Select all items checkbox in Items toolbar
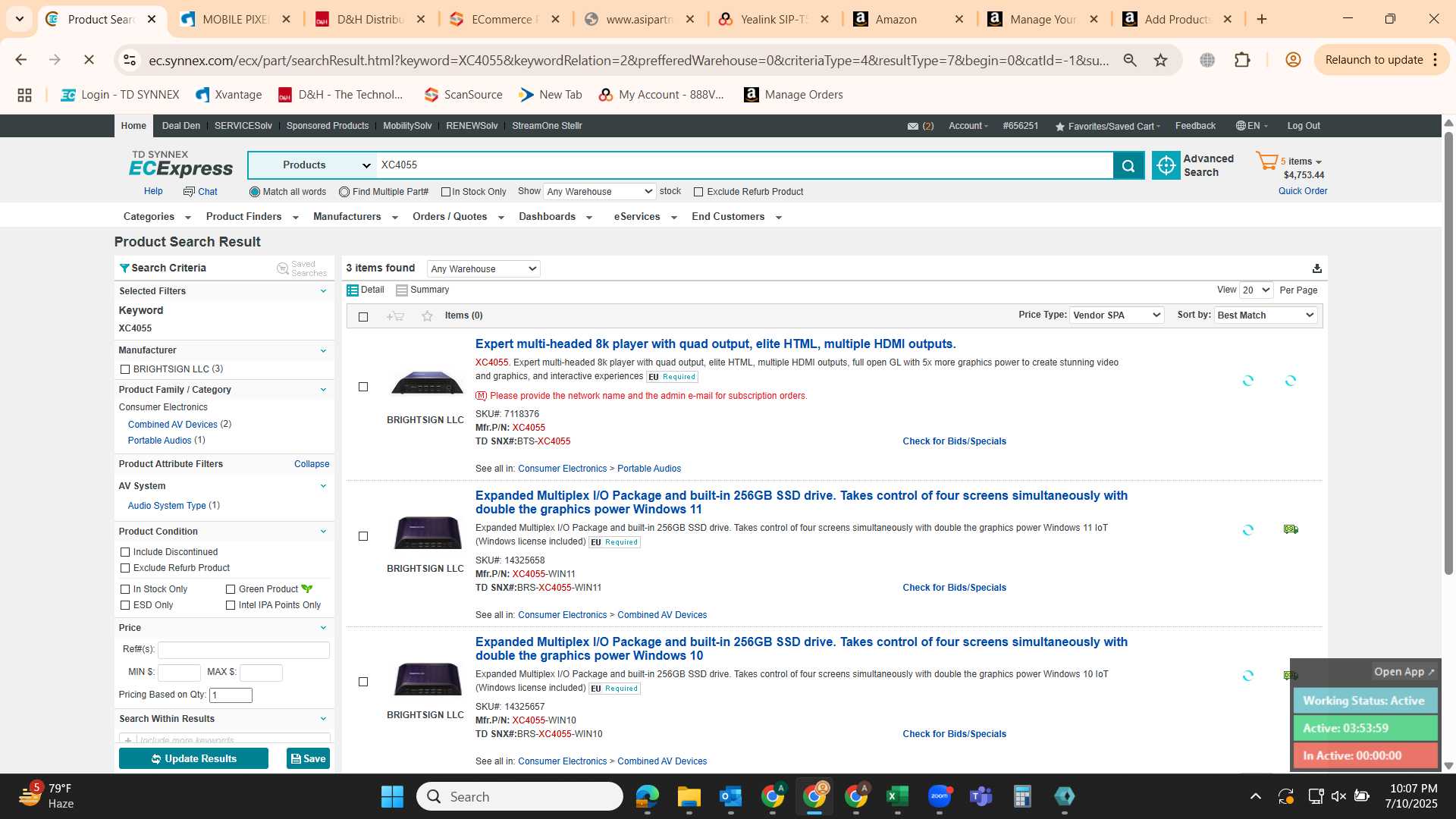The image size is (1456, 819). (x=363, y=317)
